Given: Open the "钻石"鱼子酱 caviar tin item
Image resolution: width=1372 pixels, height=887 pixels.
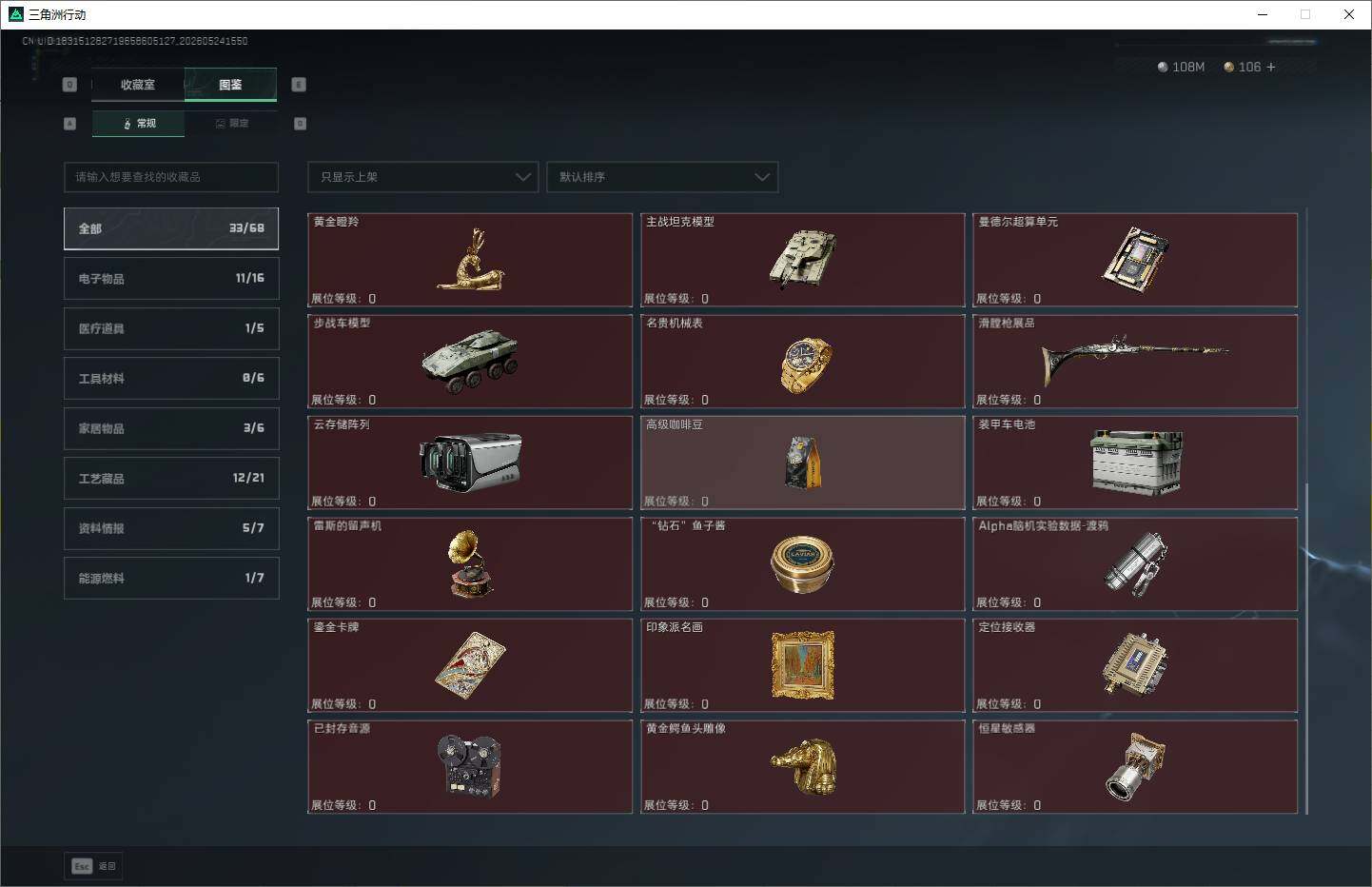Looking at the screenshot, I should 803,564.
